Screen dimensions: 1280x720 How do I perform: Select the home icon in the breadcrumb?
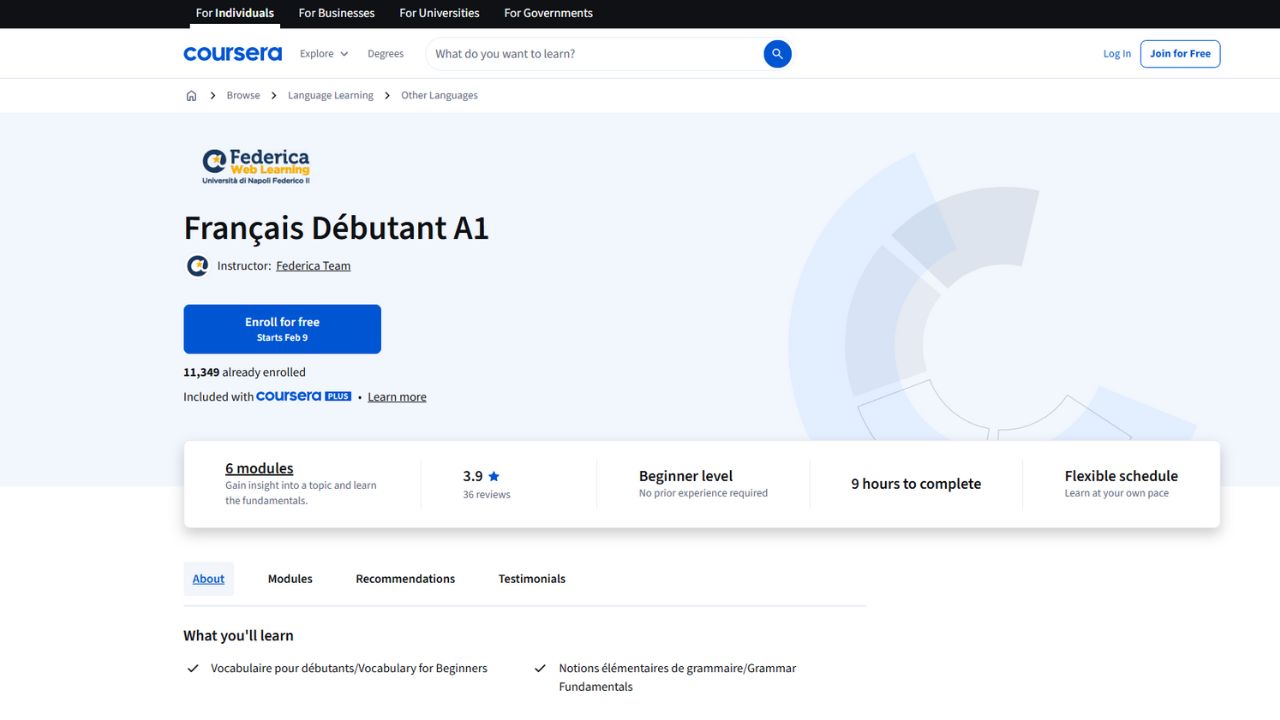coord(191,95)
